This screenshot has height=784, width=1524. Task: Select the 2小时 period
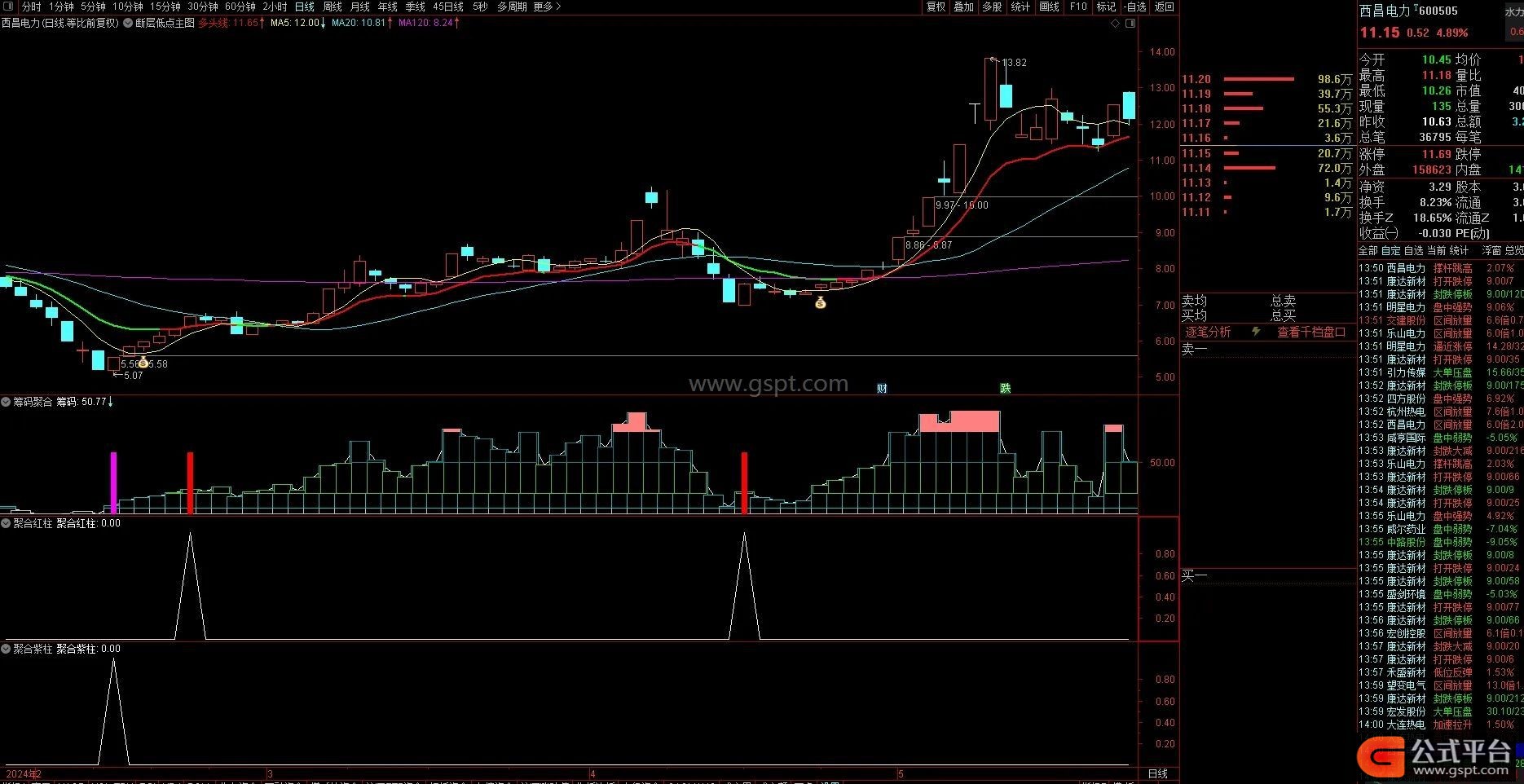tap(275, 7)
